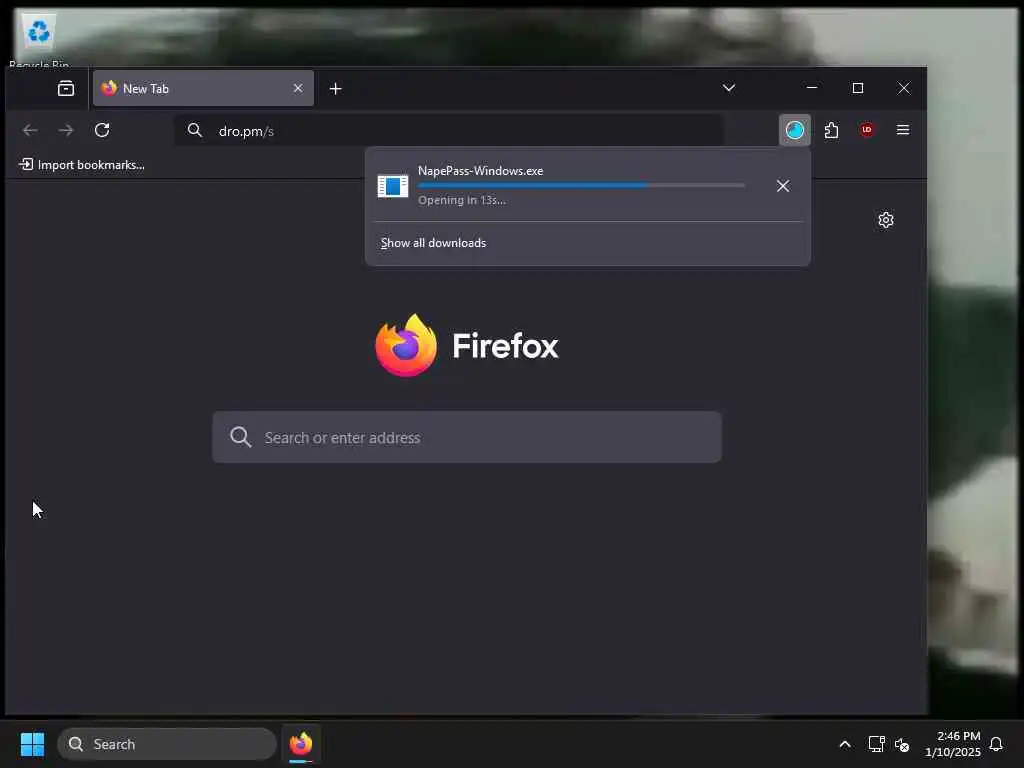Viewport: 1024px width, 768px height.
Task: Open Firefox View from the tab strip
Action: tap(66, 88)
